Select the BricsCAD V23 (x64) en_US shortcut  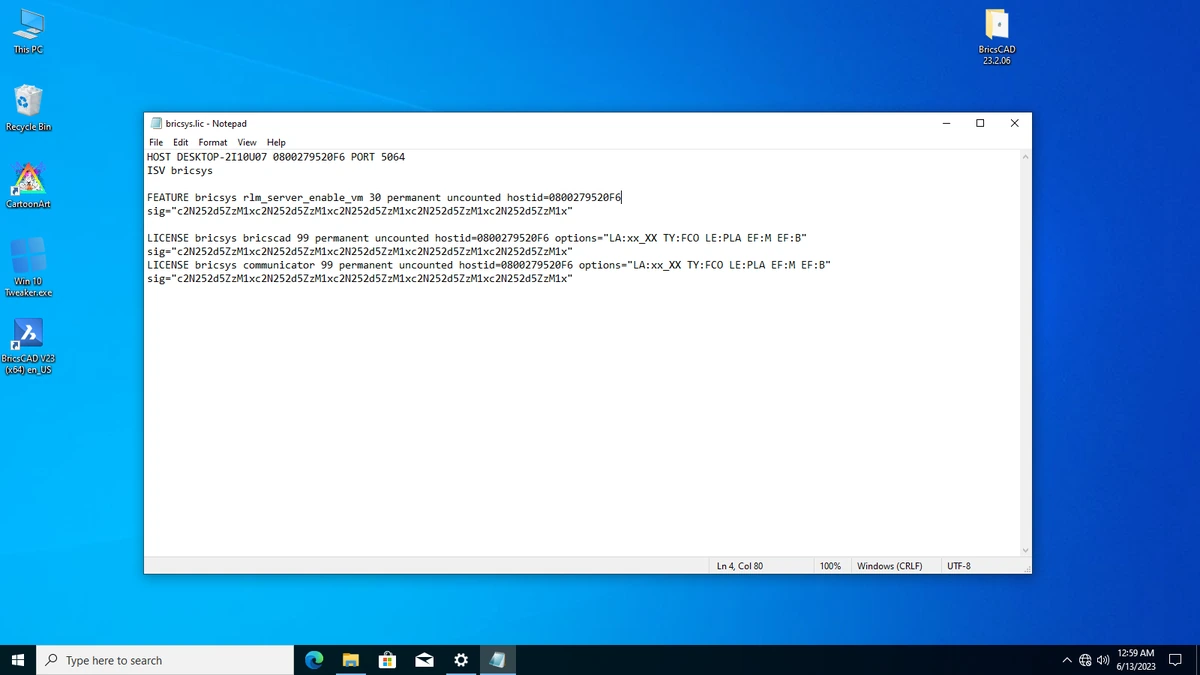tap(28, 346)
